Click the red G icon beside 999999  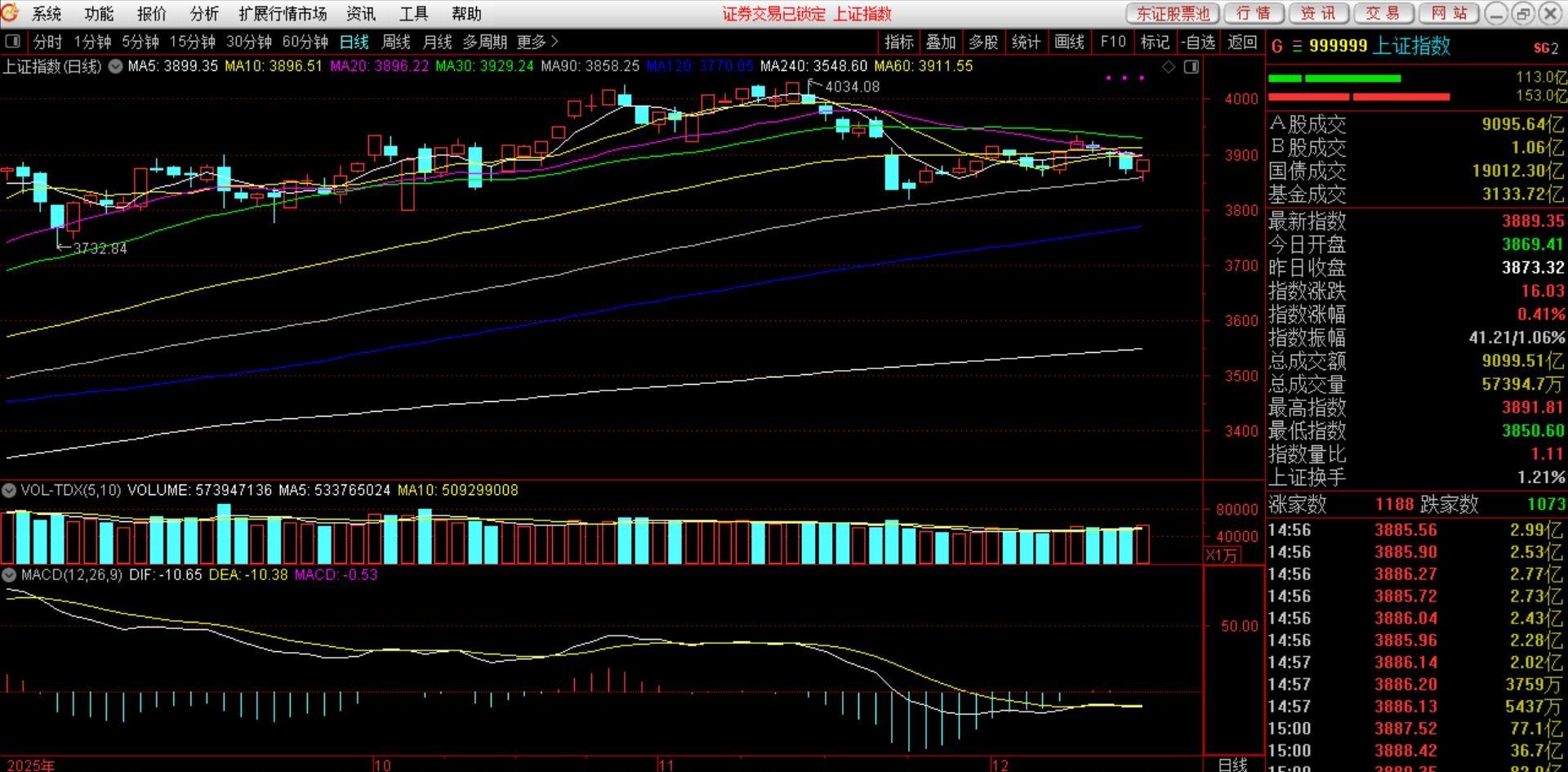1277,47
